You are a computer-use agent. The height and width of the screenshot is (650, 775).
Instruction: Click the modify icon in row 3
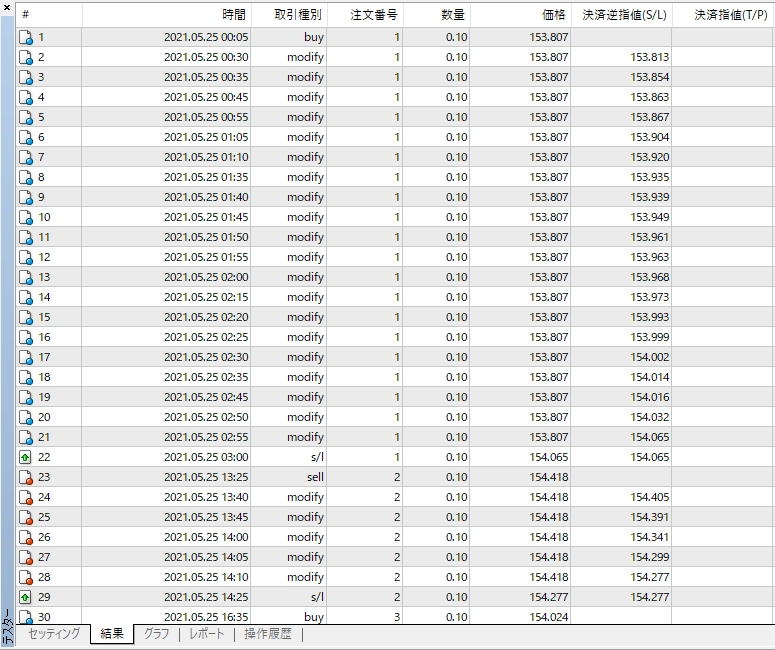click(x=26, y=78)
